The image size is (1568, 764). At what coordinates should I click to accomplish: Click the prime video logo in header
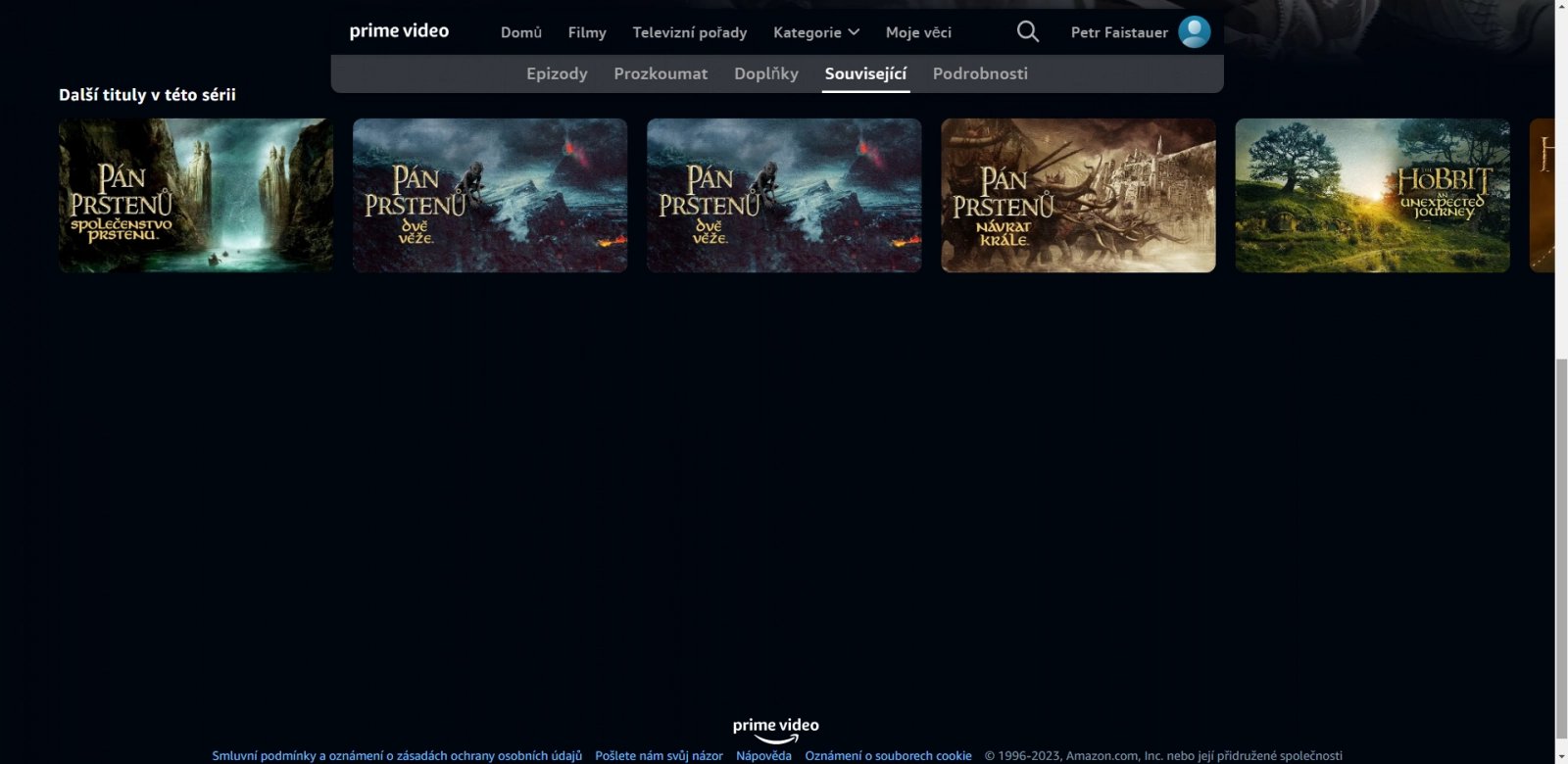[x=399, y=31]
